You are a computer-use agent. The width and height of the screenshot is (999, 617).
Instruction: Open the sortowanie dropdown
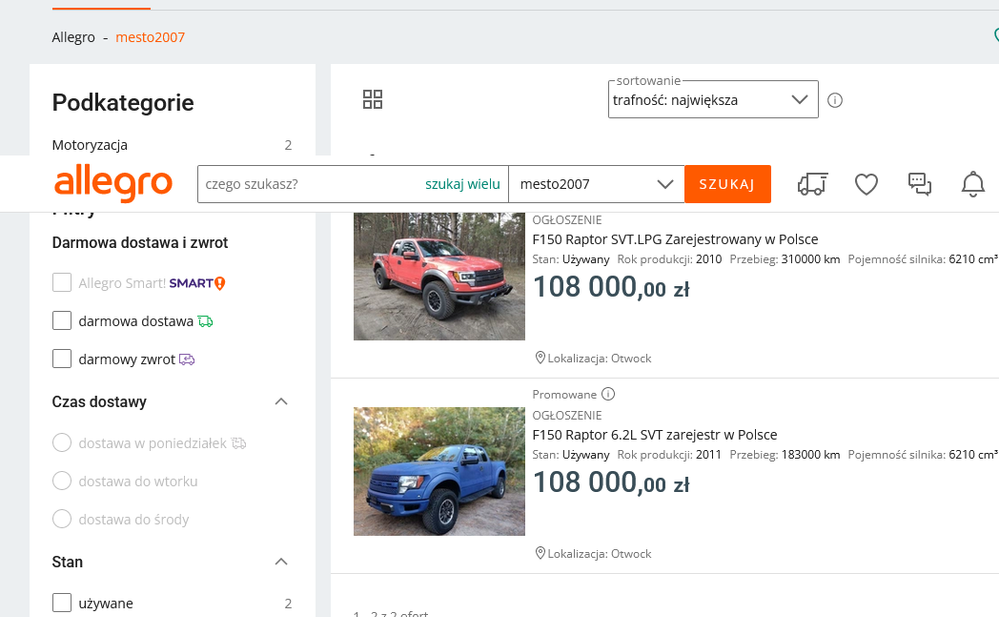(712, 100)
